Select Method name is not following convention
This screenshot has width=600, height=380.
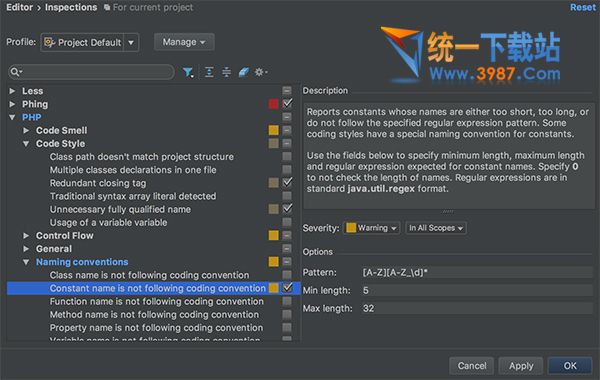(x=154, y=315)
